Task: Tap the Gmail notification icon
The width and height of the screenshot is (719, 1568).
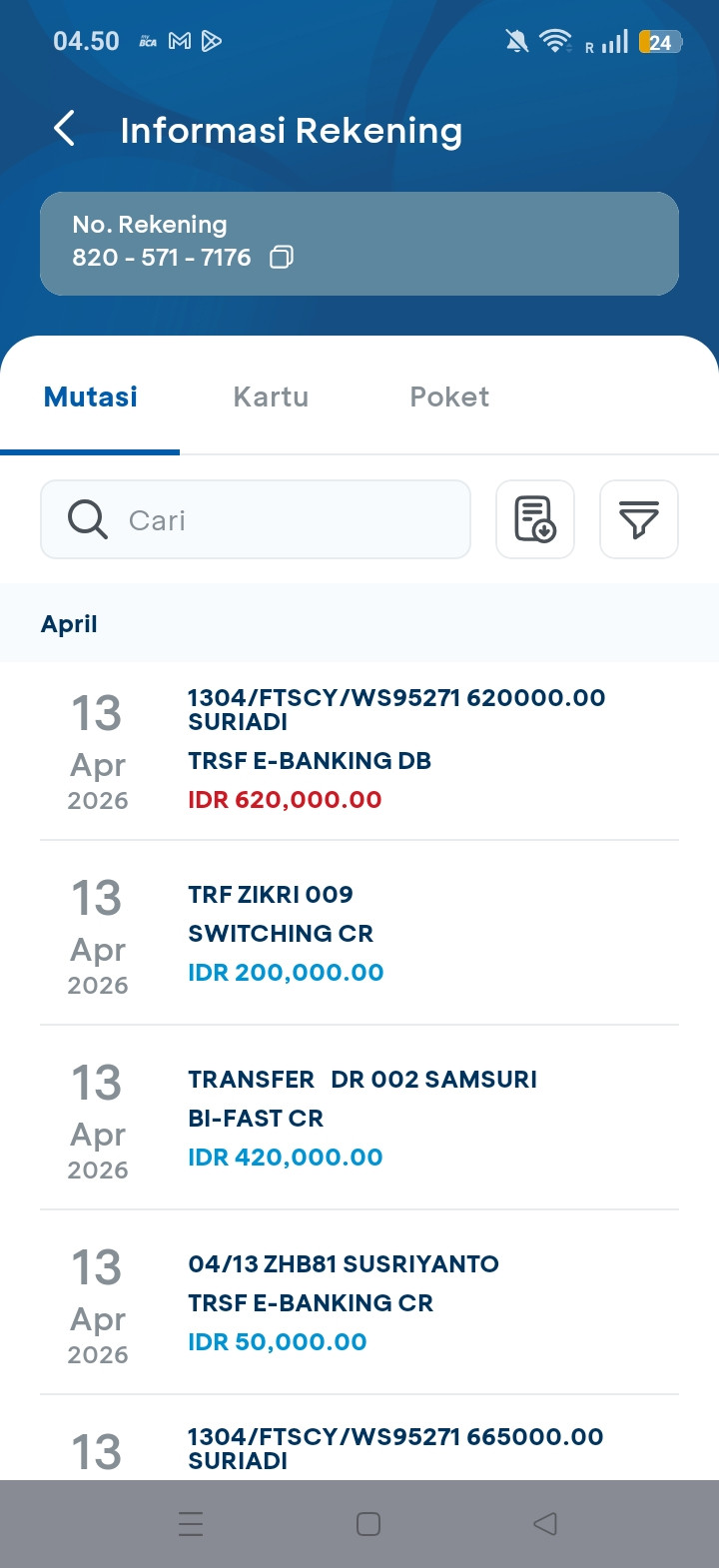Action: point(180,41)
